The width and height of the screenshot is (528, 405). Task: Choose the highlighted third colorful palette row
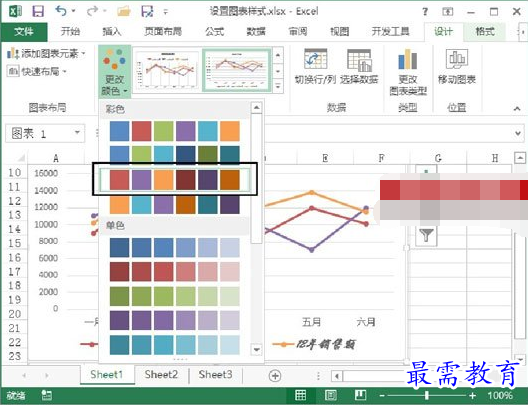(x=174, y=179)
